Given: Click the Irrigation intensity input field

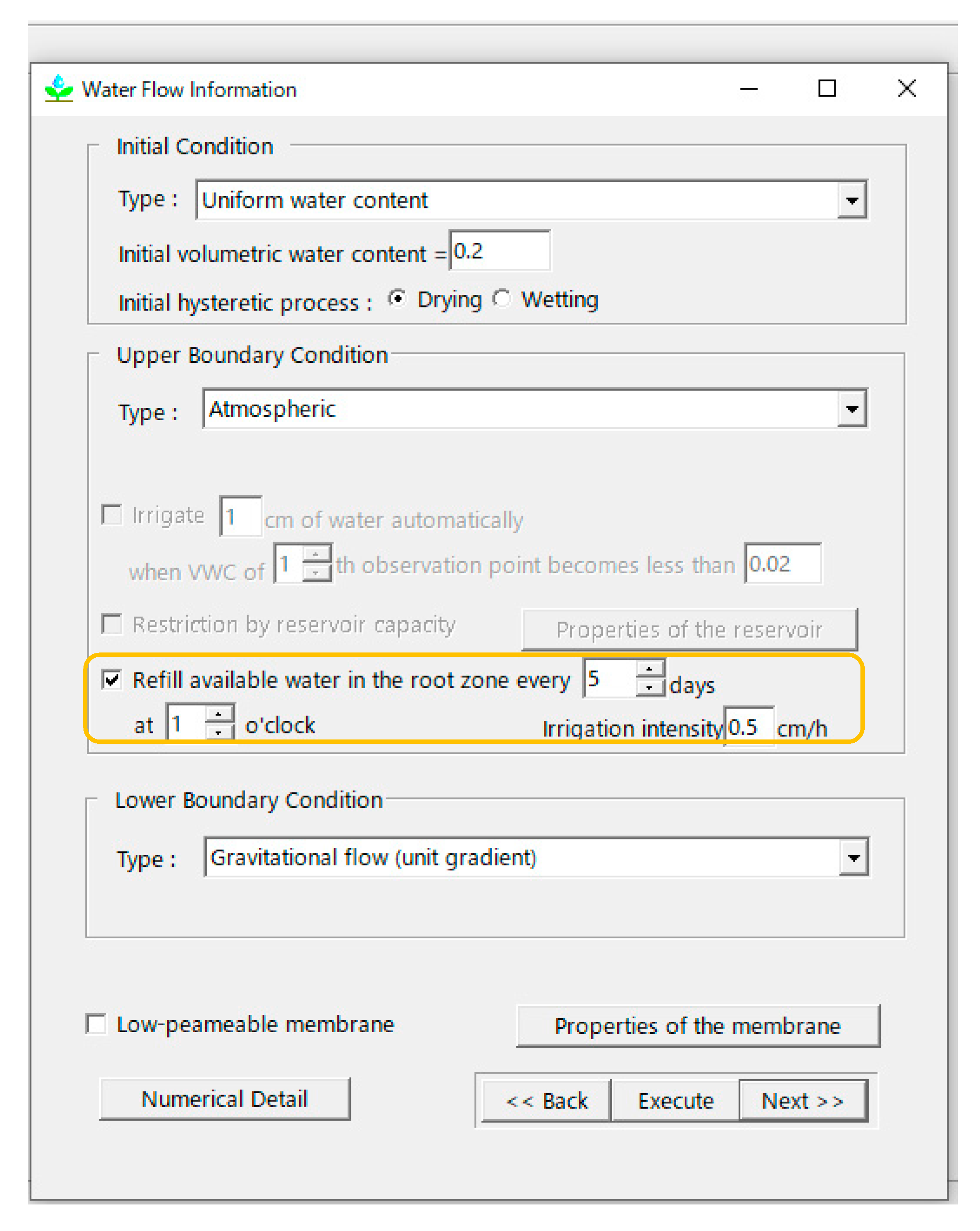Looking at the screenshot, I should 748,727.
